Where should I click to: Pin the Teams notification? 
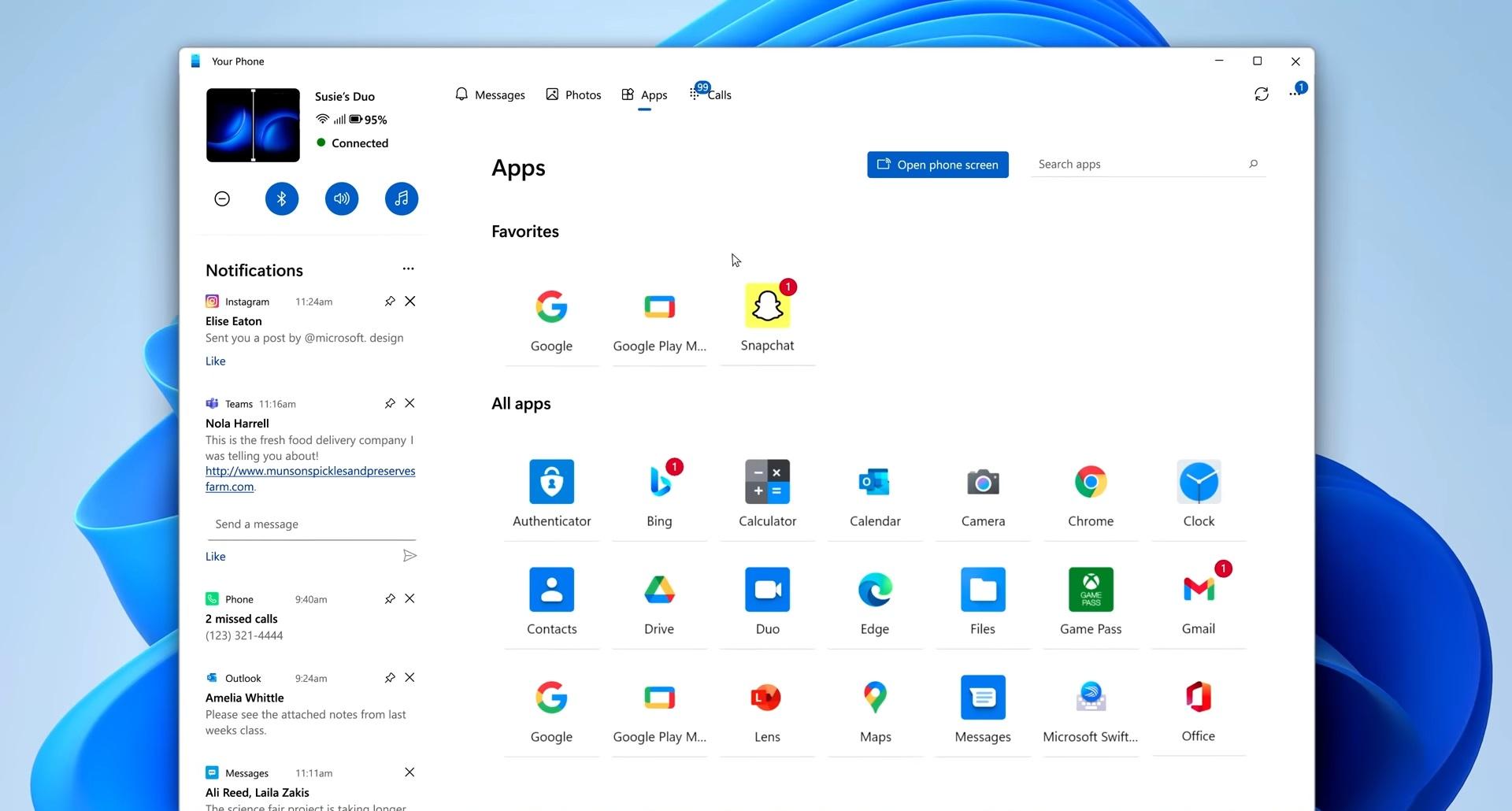390,404
